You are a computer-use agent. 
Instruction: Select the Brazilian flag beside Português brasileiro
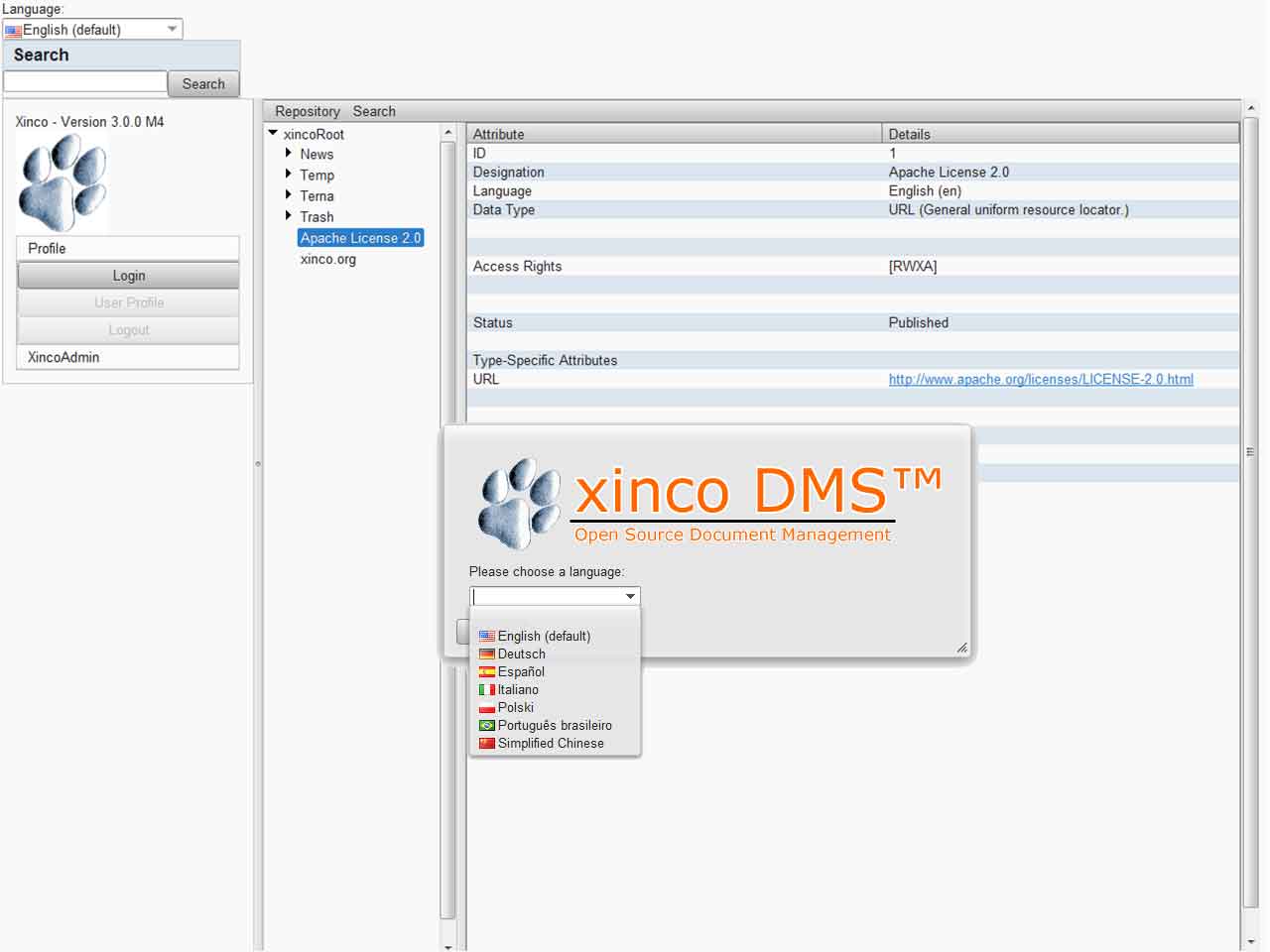pos(487,726)
